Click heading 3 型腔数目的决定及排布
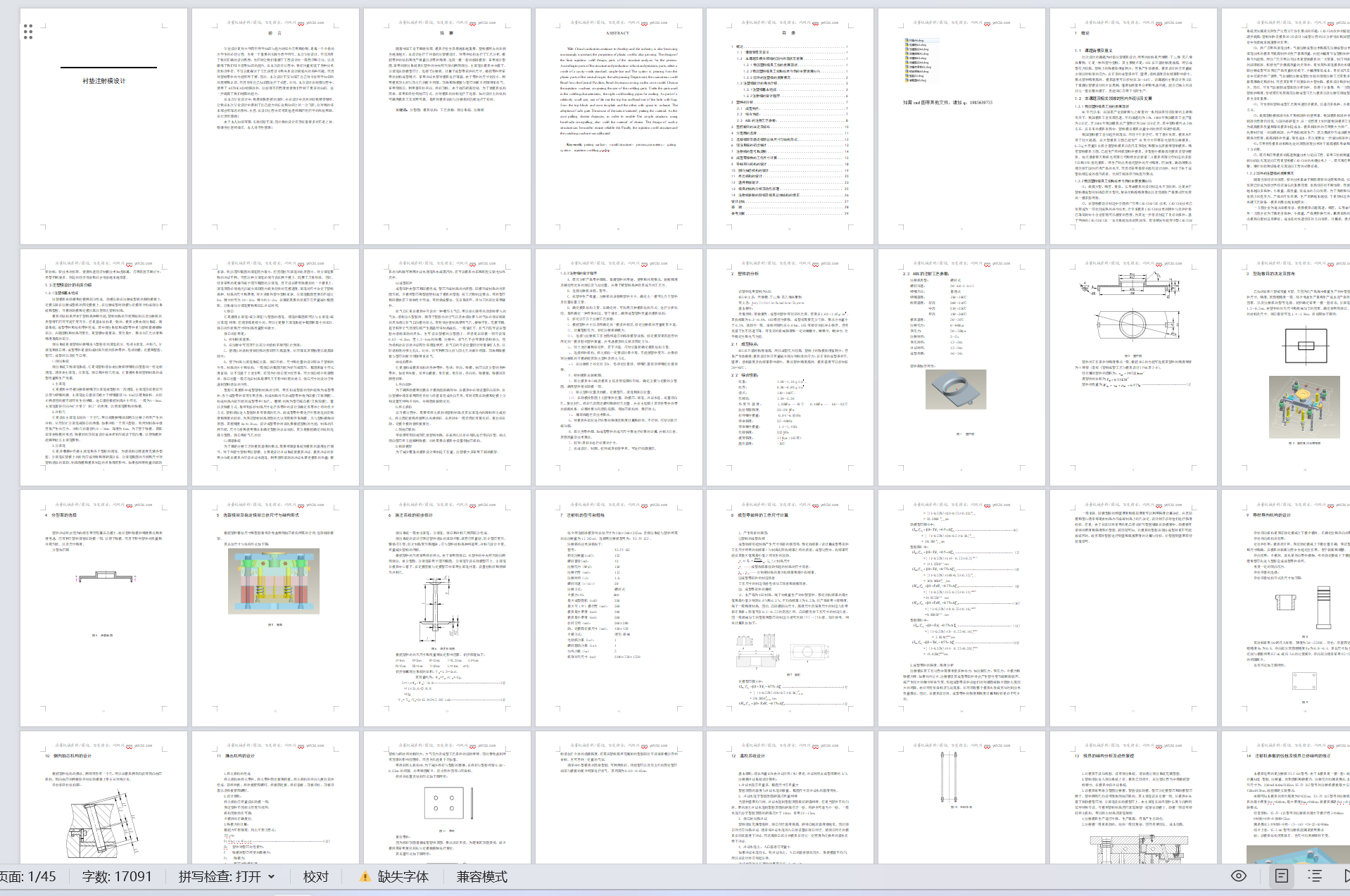 point(1270,274)
